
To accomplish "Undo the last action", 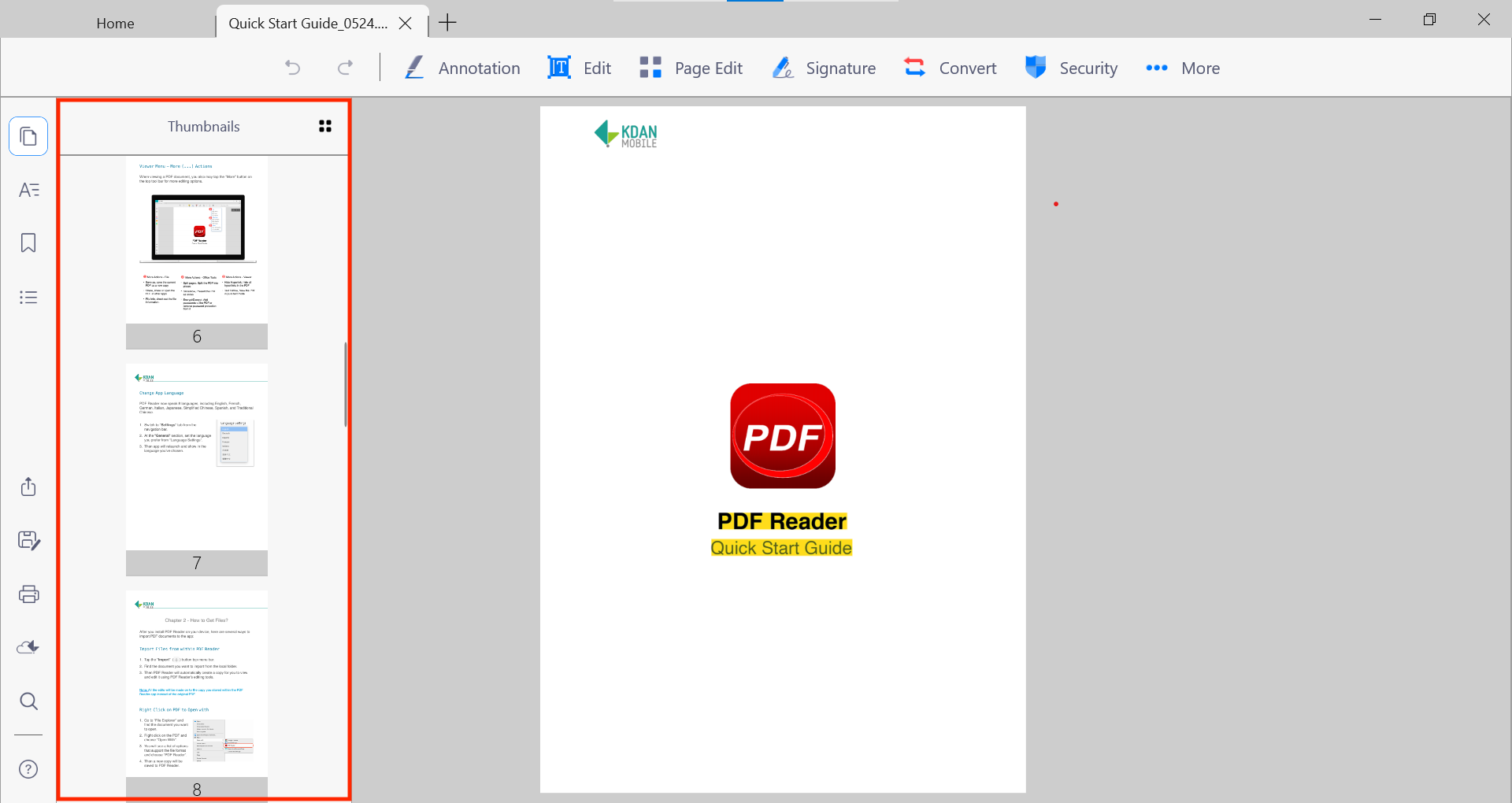I will tap(293, 68).
